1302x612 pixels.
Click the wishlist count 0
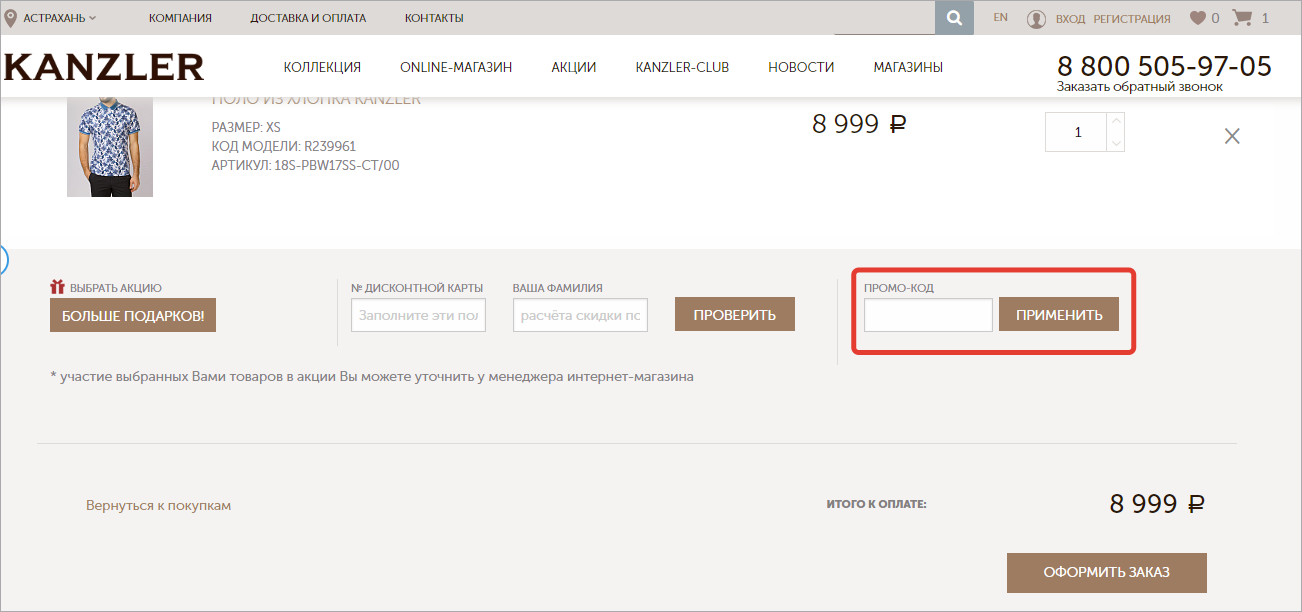click(x=1215, y=18)
